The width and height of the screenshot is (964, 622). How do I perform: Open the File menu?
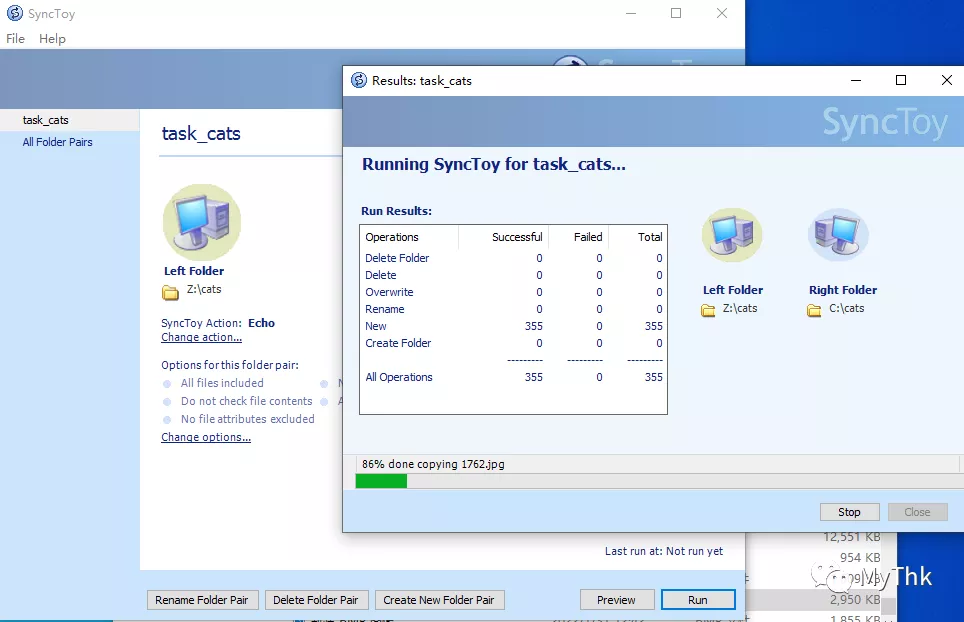click(x=15, y=39)
